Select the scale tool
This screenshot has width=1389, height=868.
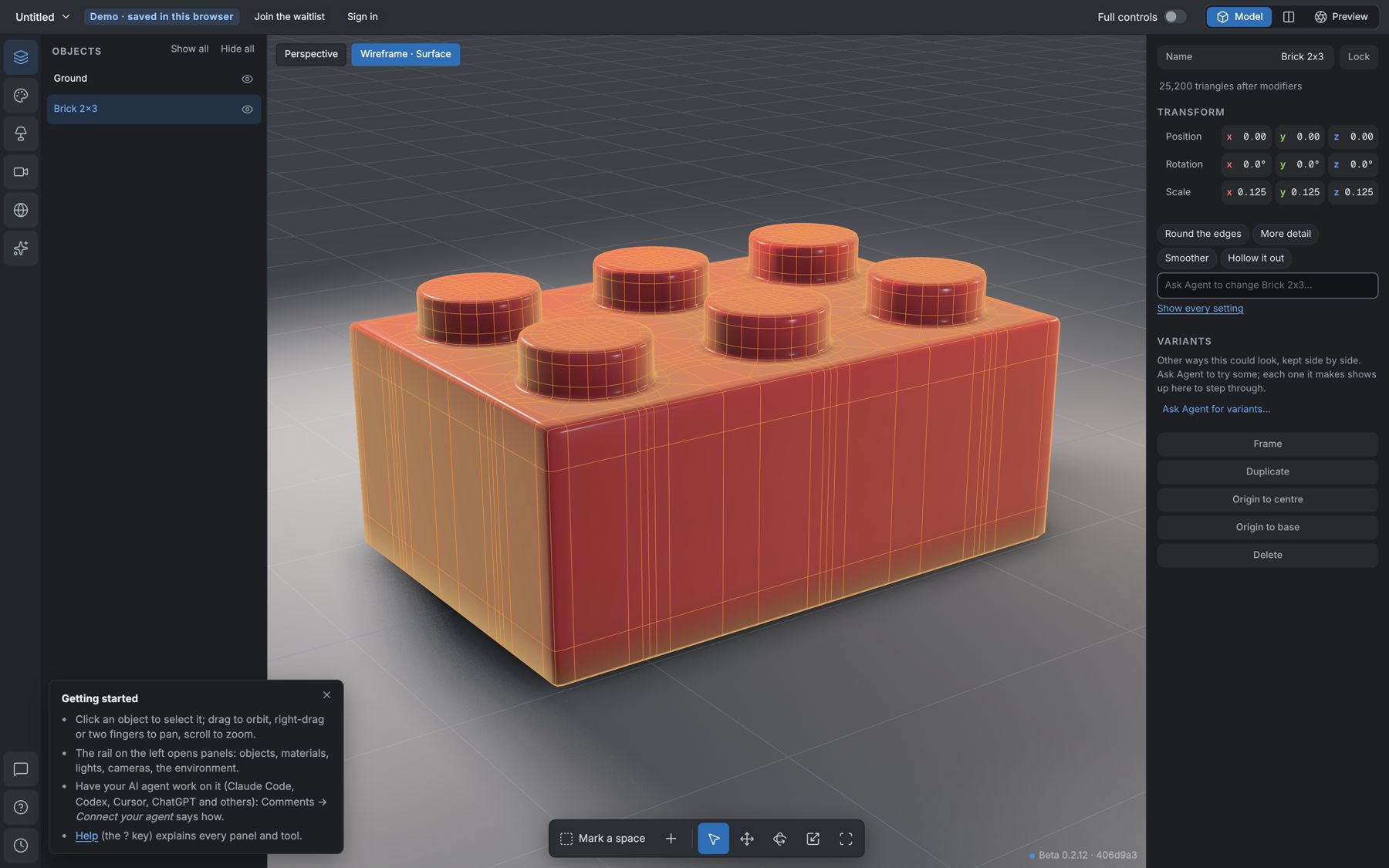click(813, 839)
